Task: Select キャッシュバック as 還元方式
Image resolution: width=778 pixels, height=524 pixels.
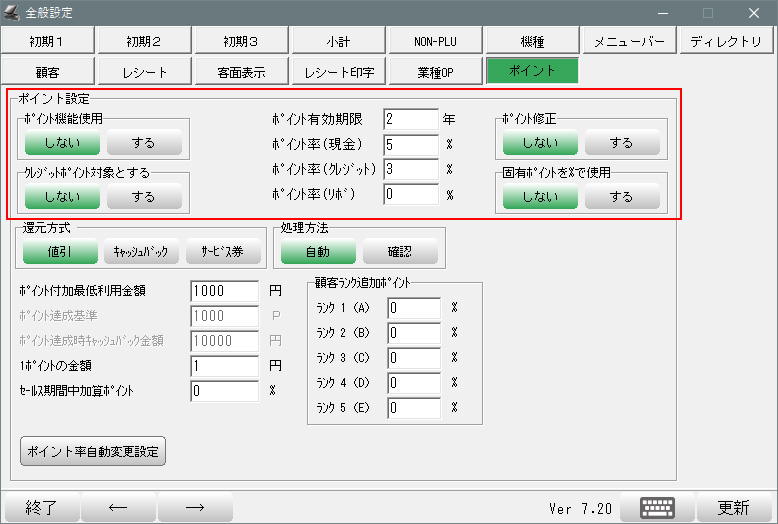Action: click(140, 251)
